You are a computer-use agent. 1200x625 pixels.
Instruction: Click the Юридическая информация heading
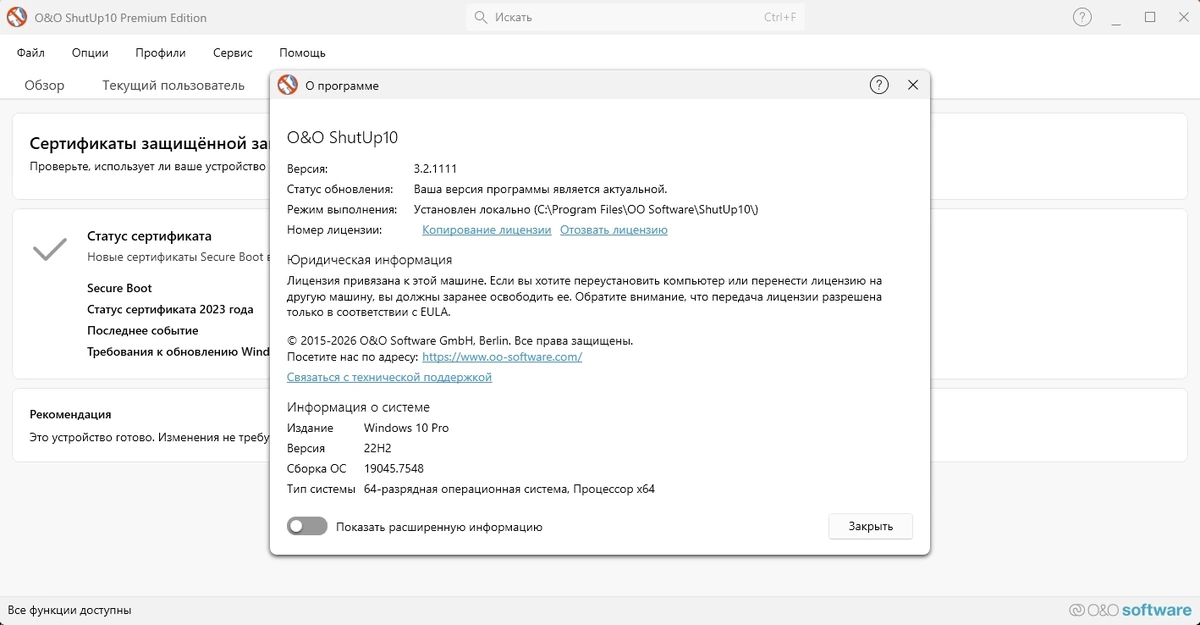point(370,260)
